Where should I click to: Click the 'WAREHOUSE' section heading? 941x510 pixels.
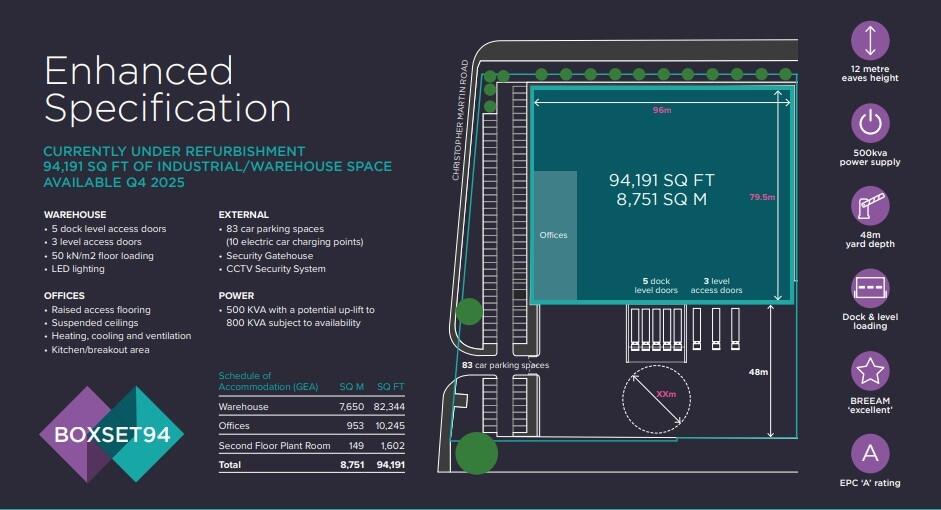(75, 215)
